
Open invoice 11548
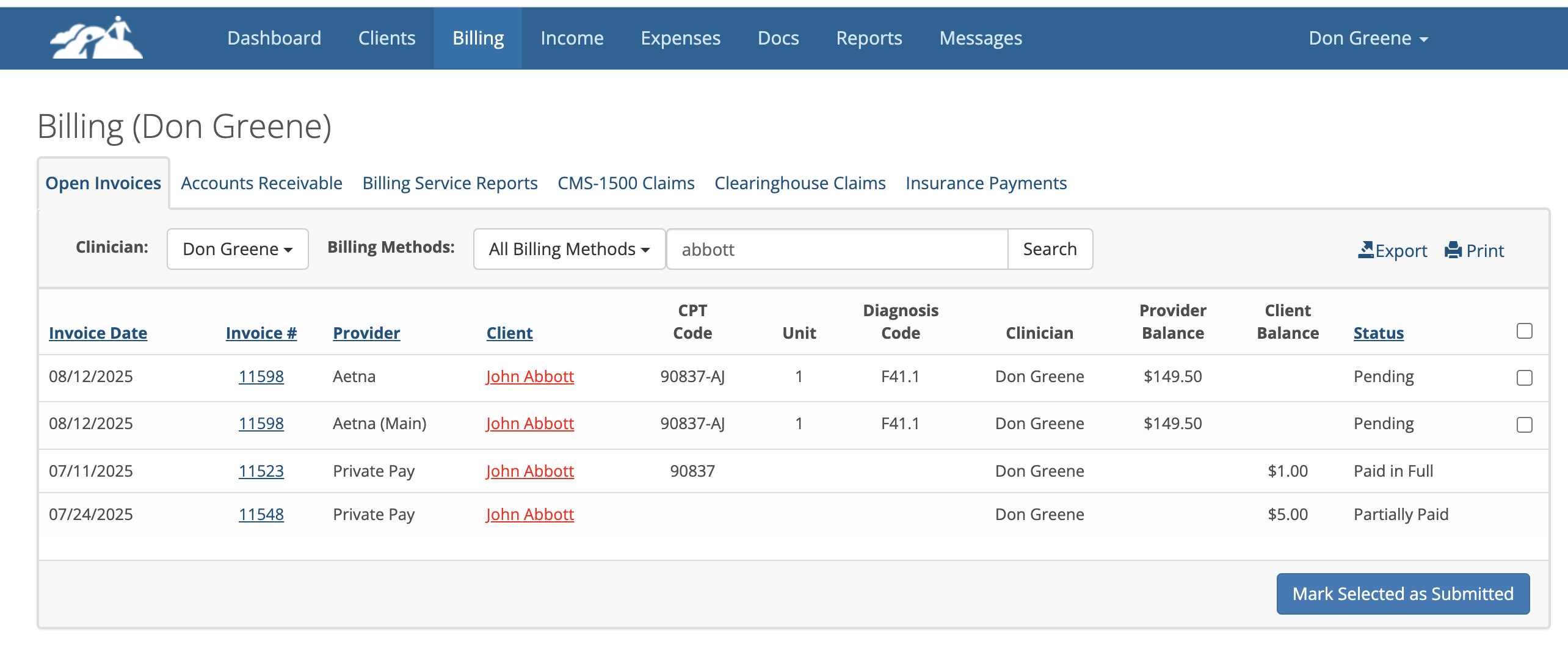click(261, 515)
